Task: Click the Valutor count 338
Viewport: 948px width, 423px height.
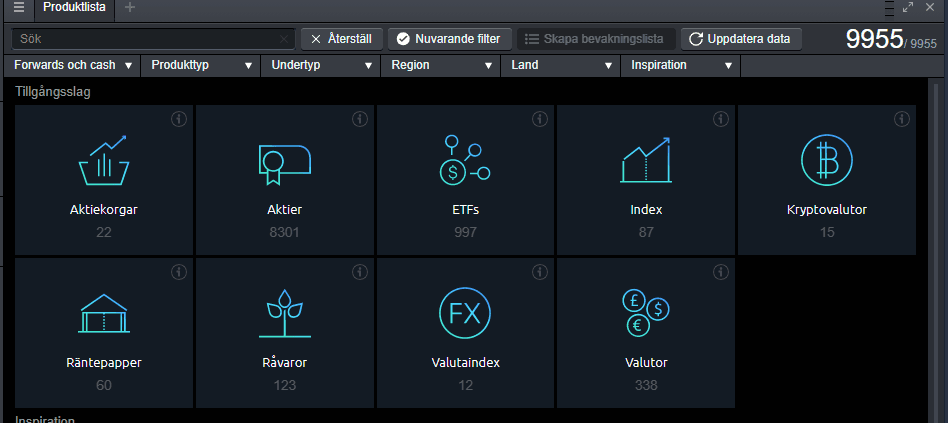Action: pos(646,385)
